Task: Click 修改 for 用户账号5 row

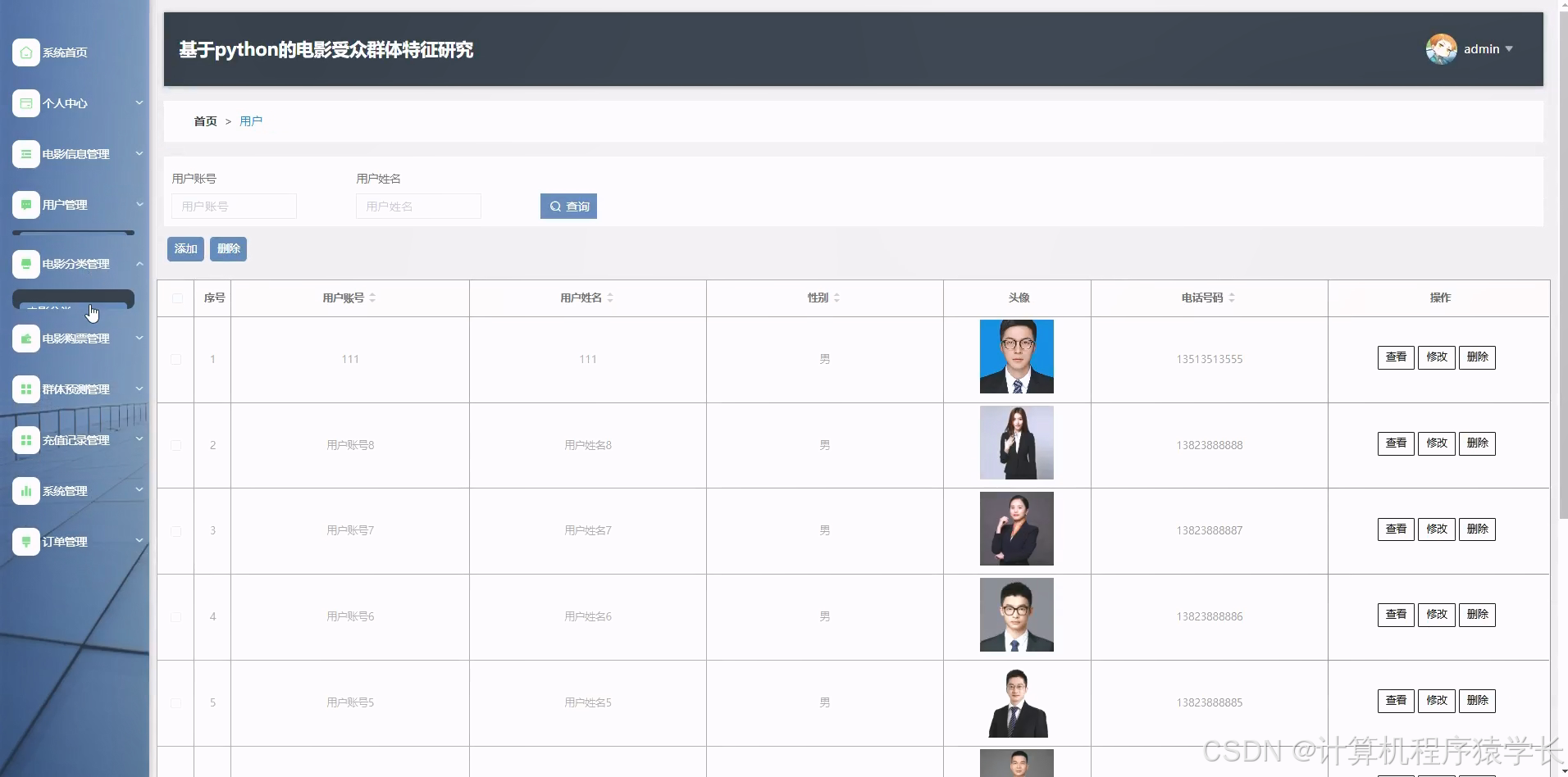Action: (x=1437, y=701)
